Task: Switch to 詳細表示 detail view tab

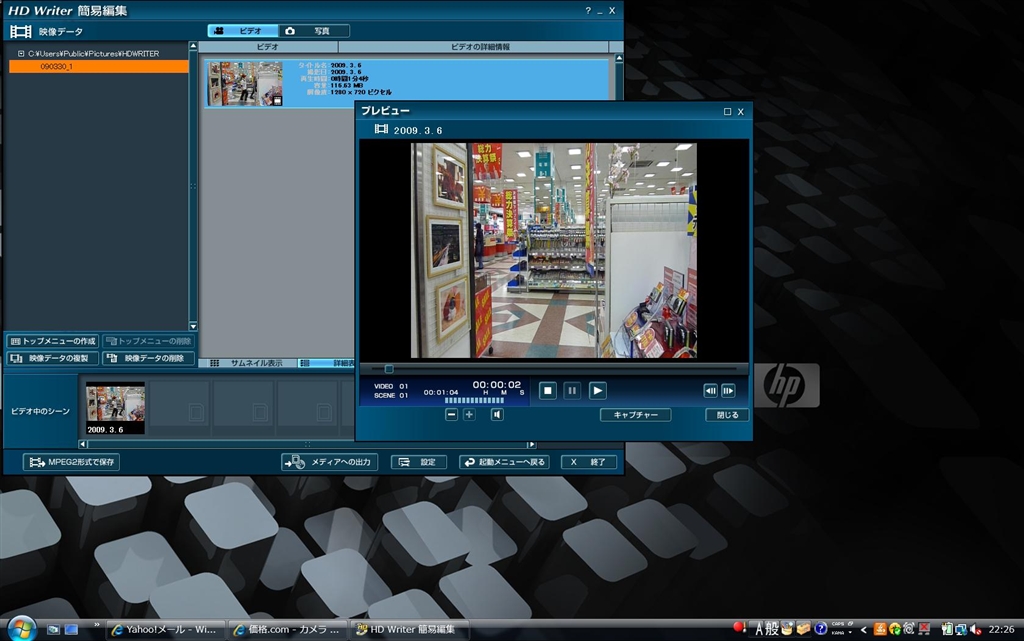Action: 327,363
